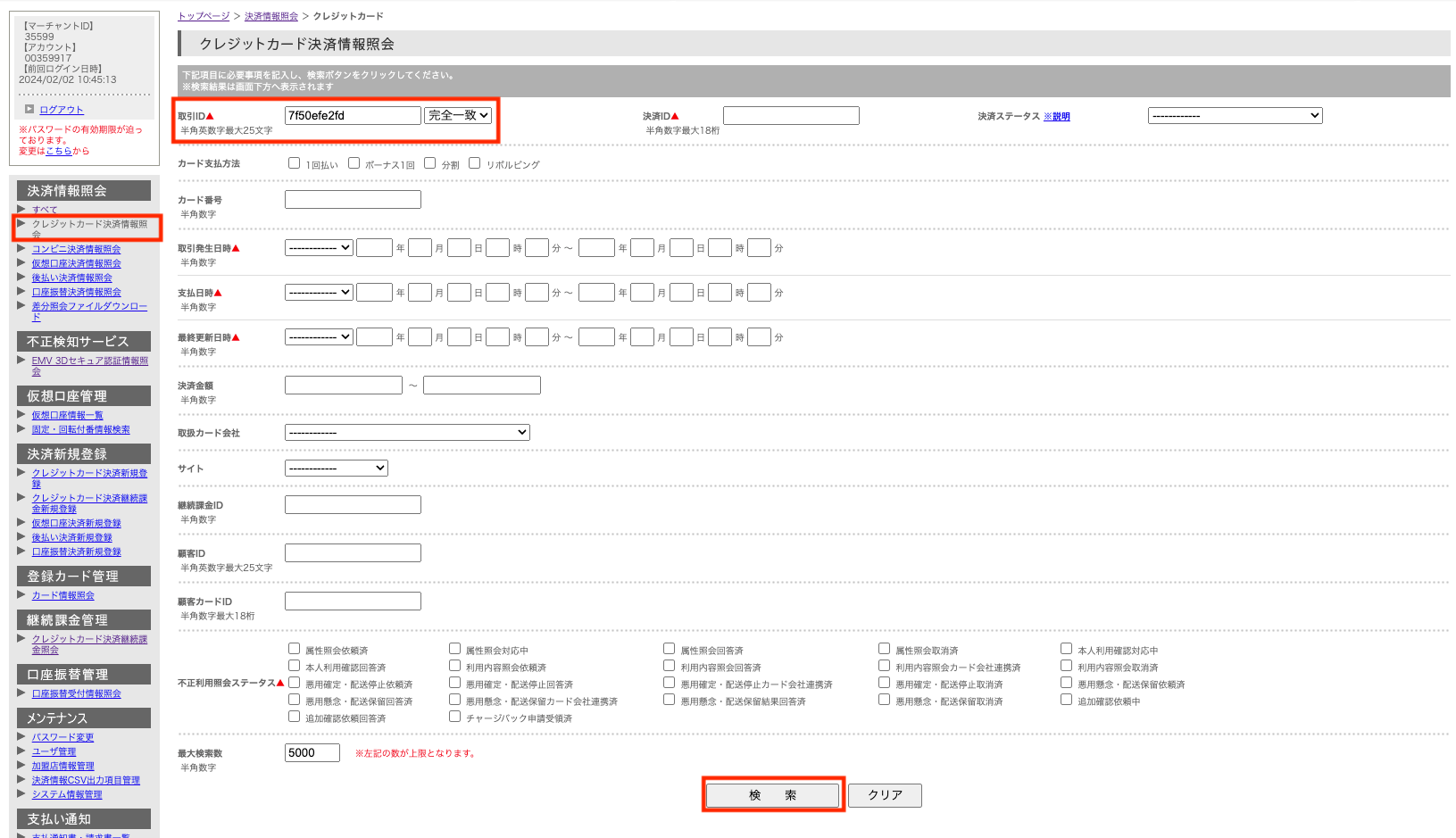Open the すべて payment inquiry menu
This screenshot has width=1456, height=838.
pyautogui.click(x=45, y=210)
